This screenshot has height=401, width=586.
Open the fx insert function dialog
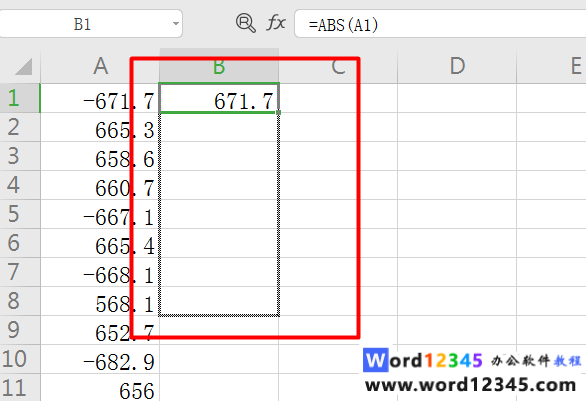click(x=276, y=23)
